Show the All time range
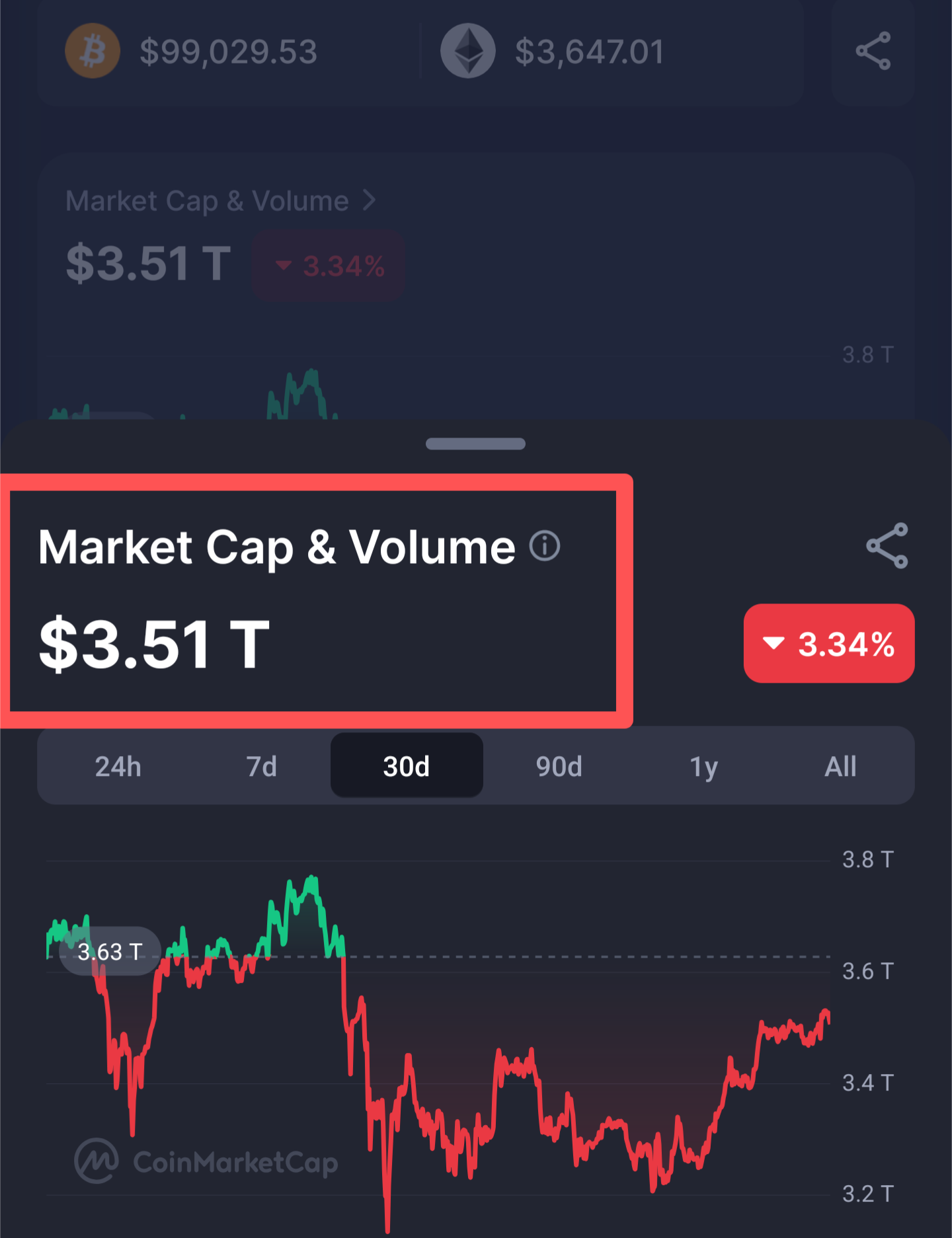The width and height of the screenshot is (952, 1238). (840, 767)
